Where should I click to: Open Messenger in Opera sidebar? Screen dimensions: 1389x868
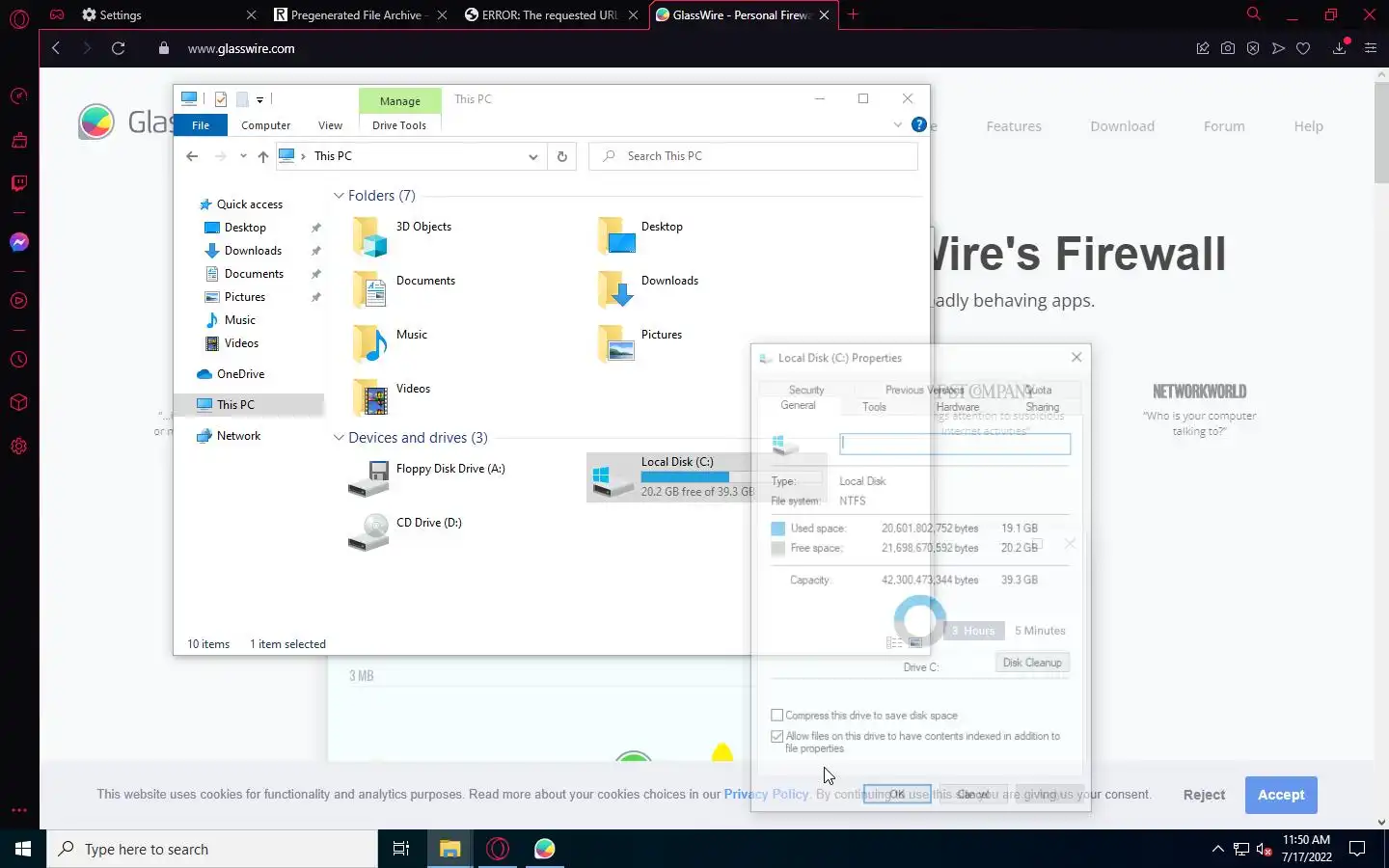tap(19, 242)
